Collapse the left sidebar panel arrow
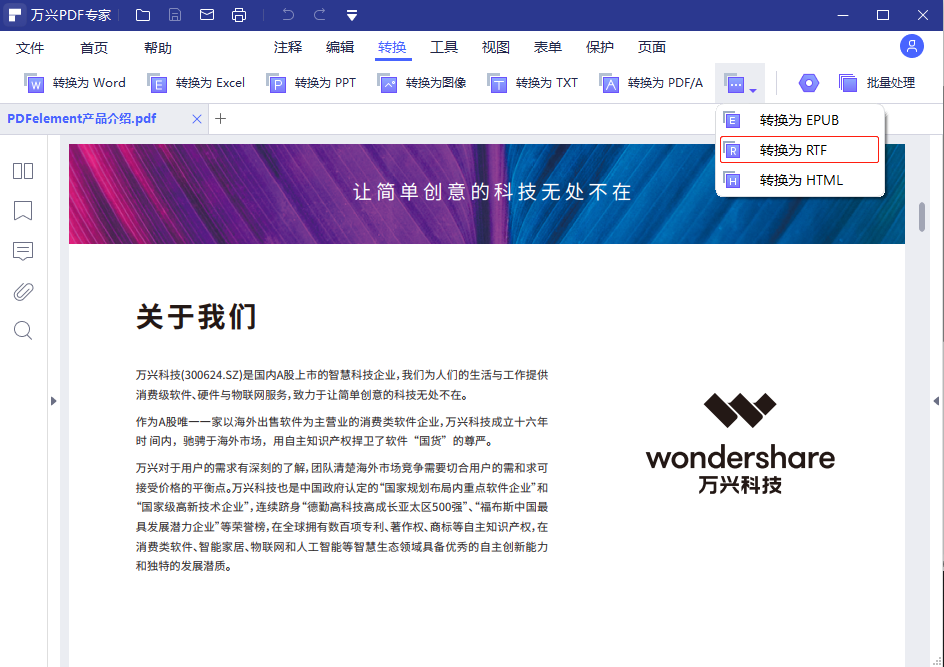The width and height of the screenshot is (944, 667). tap(53, 400)
